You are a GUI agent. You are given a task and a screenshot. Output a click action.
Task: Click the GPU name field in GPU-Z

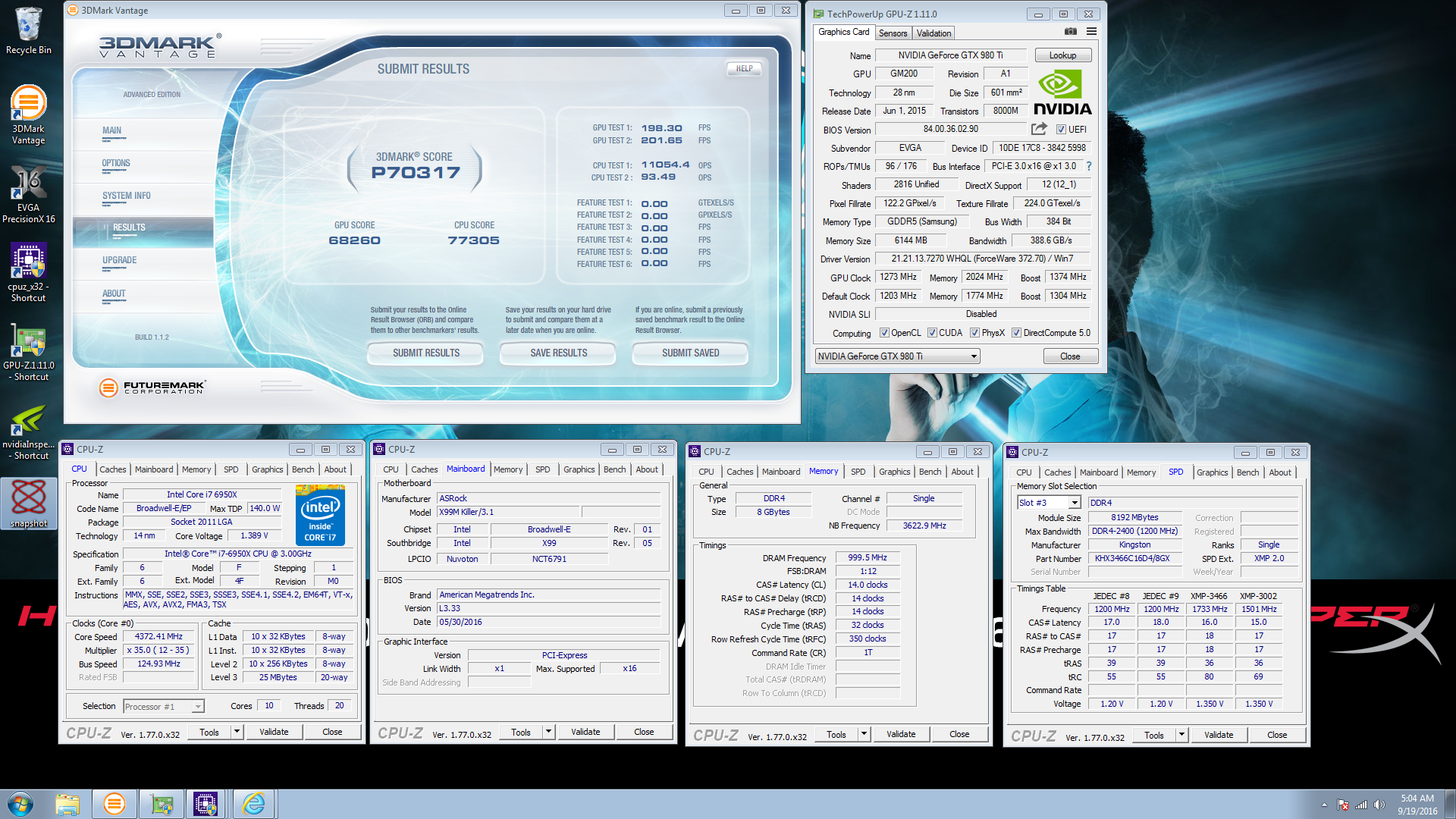pyautogui.click(x=951, y=55)
